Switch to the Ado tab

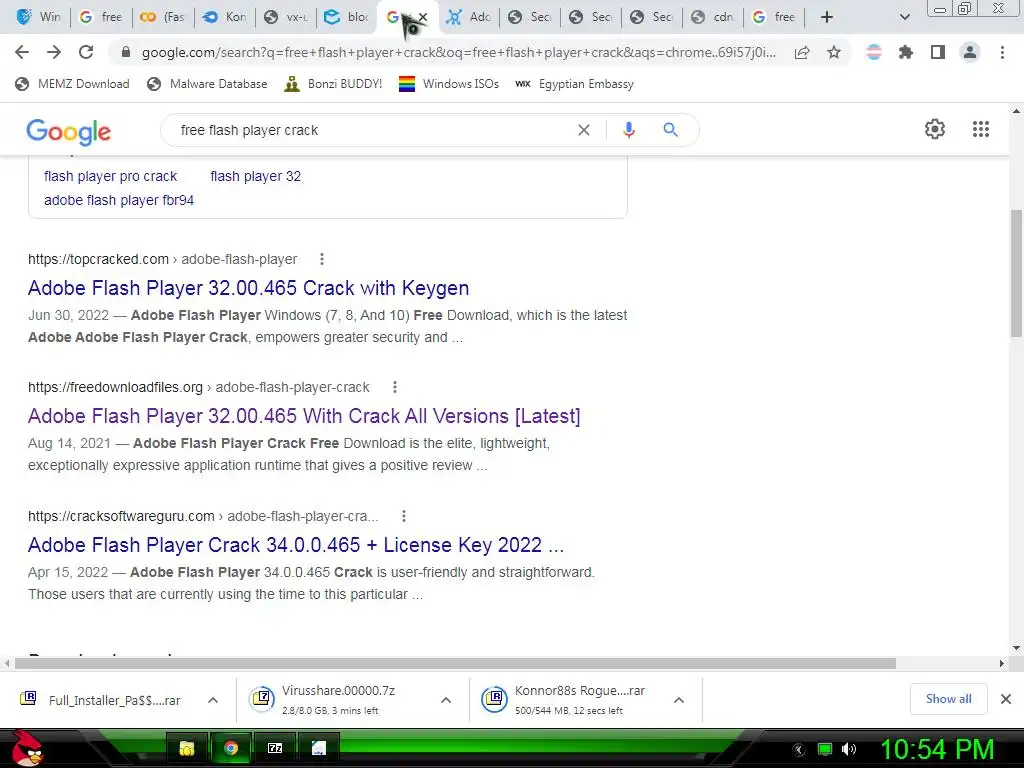470,17
